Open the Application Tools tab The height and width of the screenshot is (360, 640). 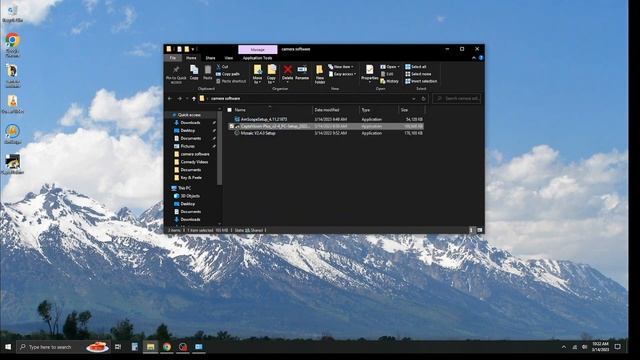tap(257, 58)
